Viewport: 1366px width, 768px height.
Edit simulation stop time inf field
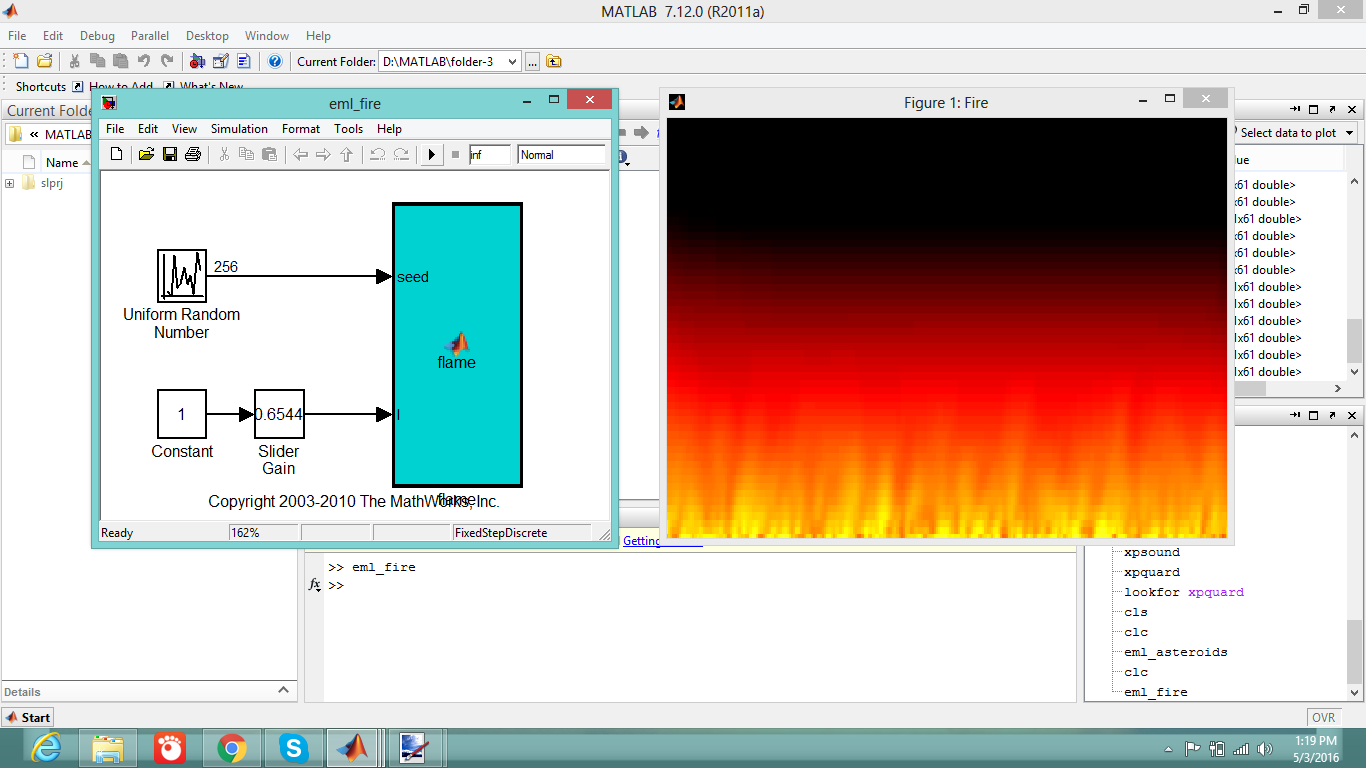click(490, 155)
